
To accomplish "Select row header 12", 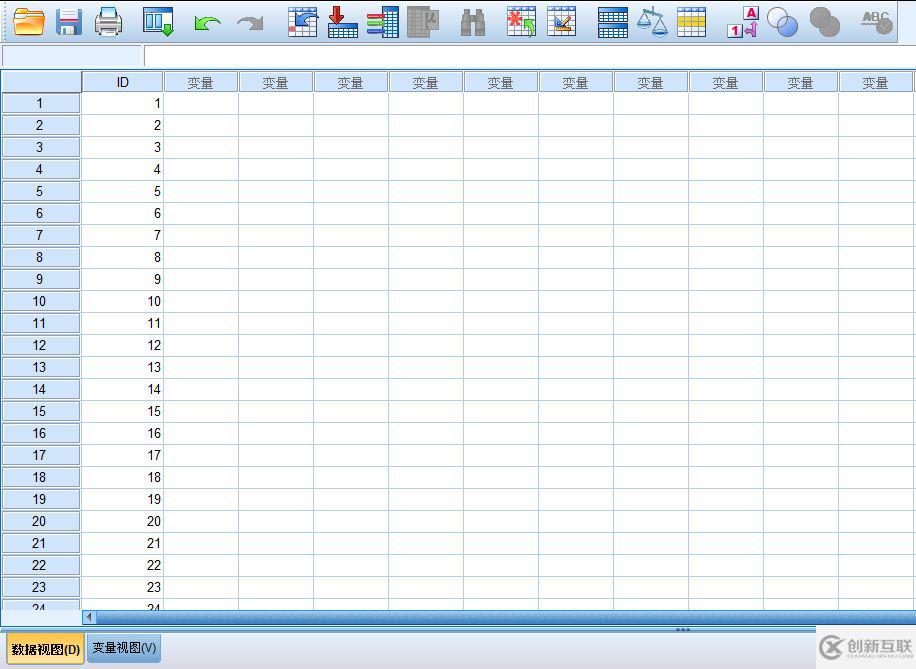I will click(x=41, y=345).
